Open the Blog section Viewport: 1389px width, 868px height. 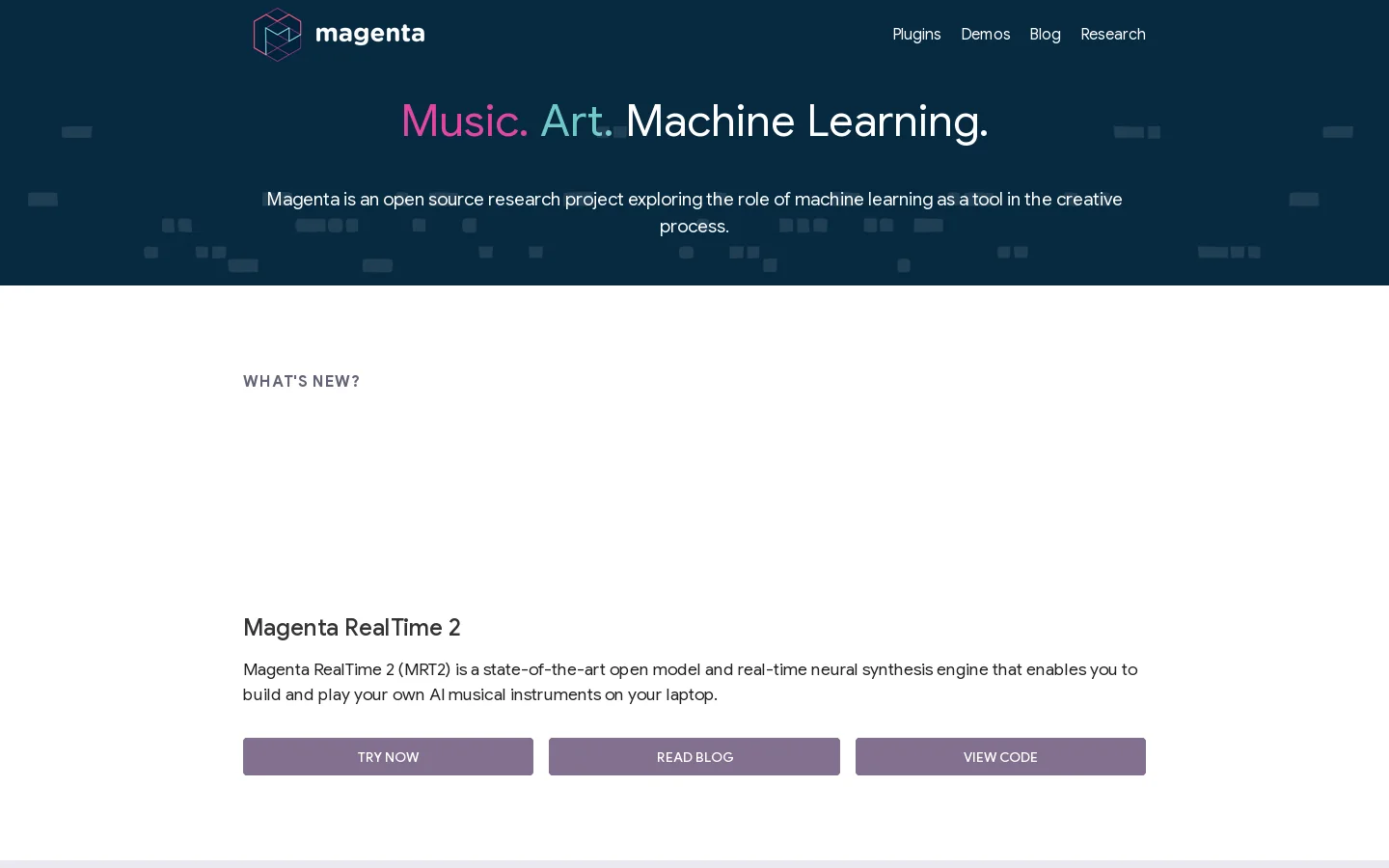[1046, 35]
